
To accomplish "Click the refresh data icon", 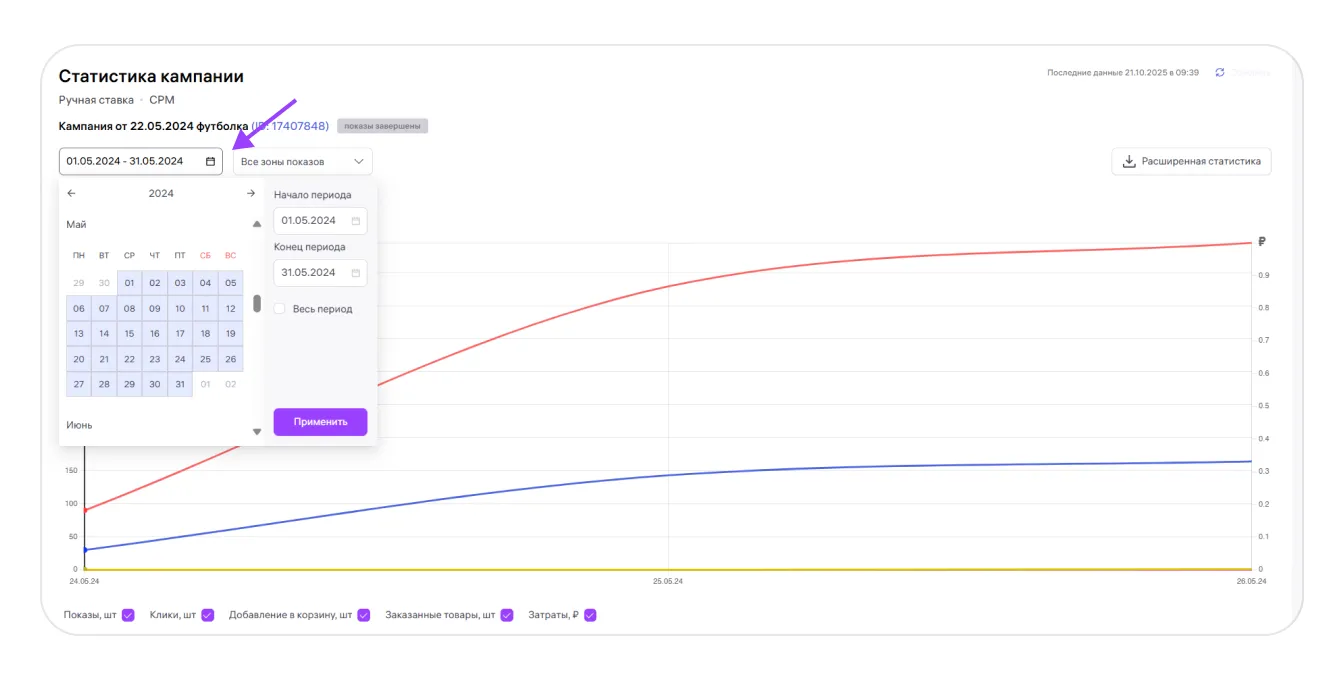I will click(1220, 73).
